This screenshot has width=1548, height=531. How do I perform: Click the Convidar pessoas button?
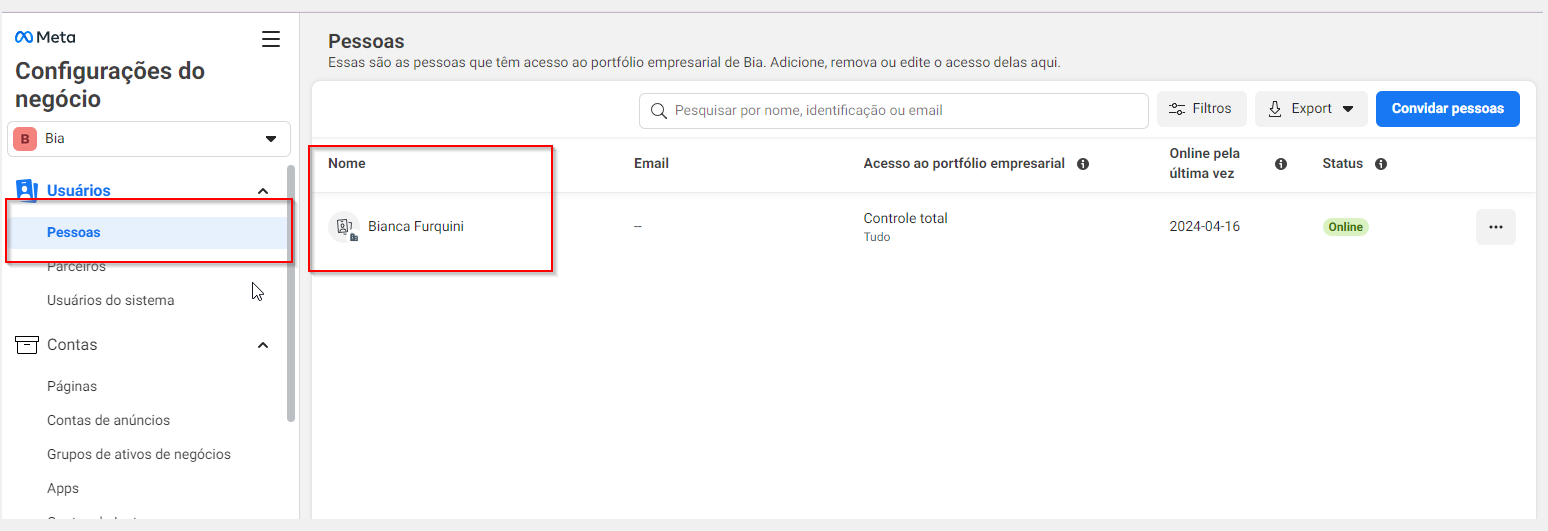pos(1447,109)
